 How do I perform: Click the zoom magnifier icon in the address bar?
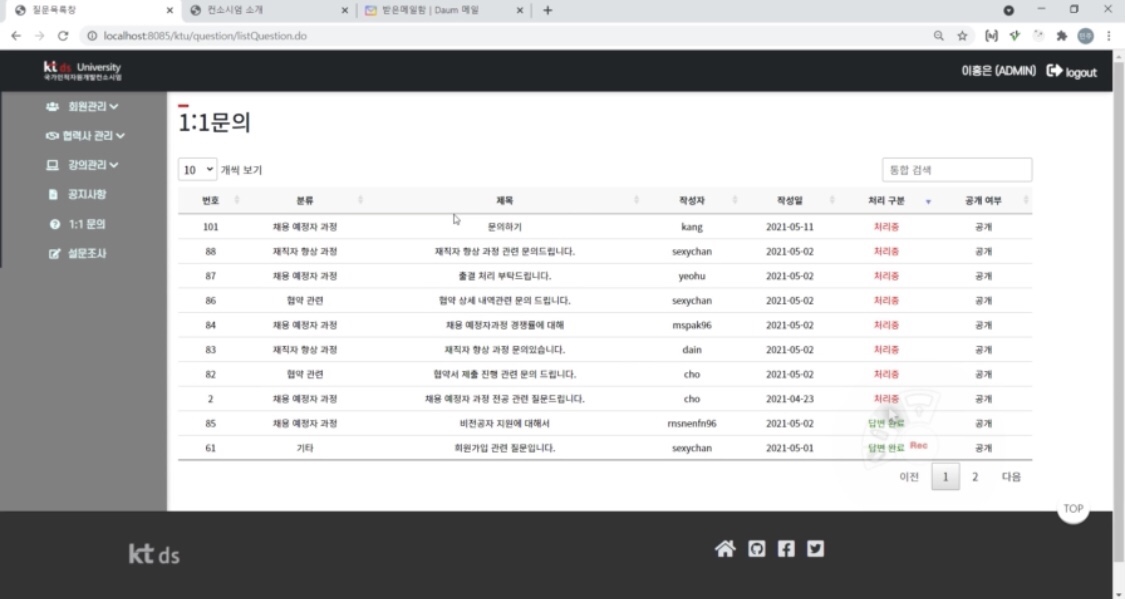coord(938,36)
